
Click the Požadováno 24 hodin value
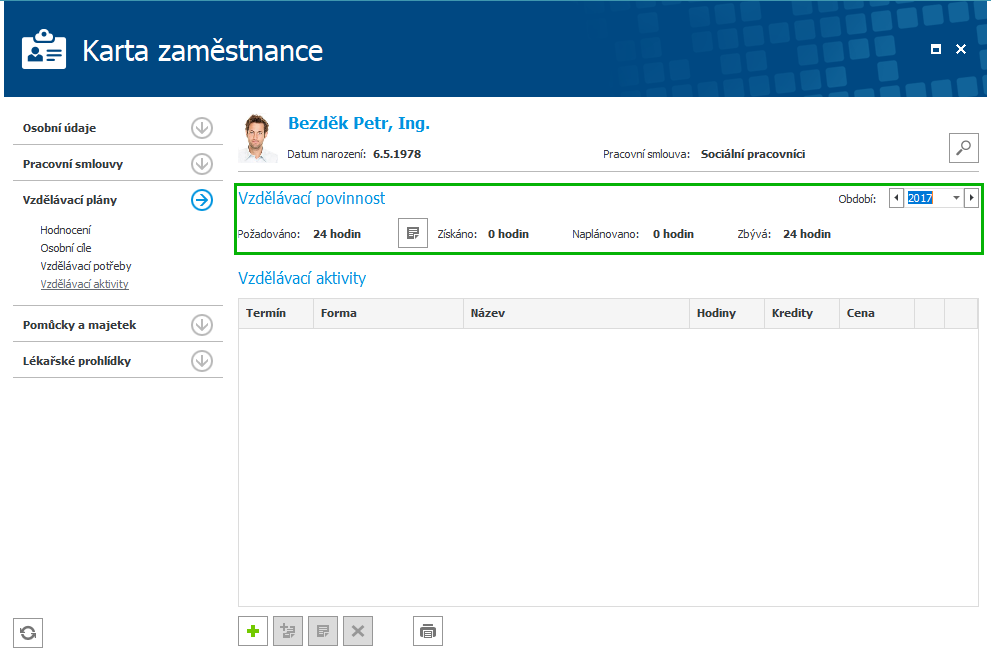point(337,234)
